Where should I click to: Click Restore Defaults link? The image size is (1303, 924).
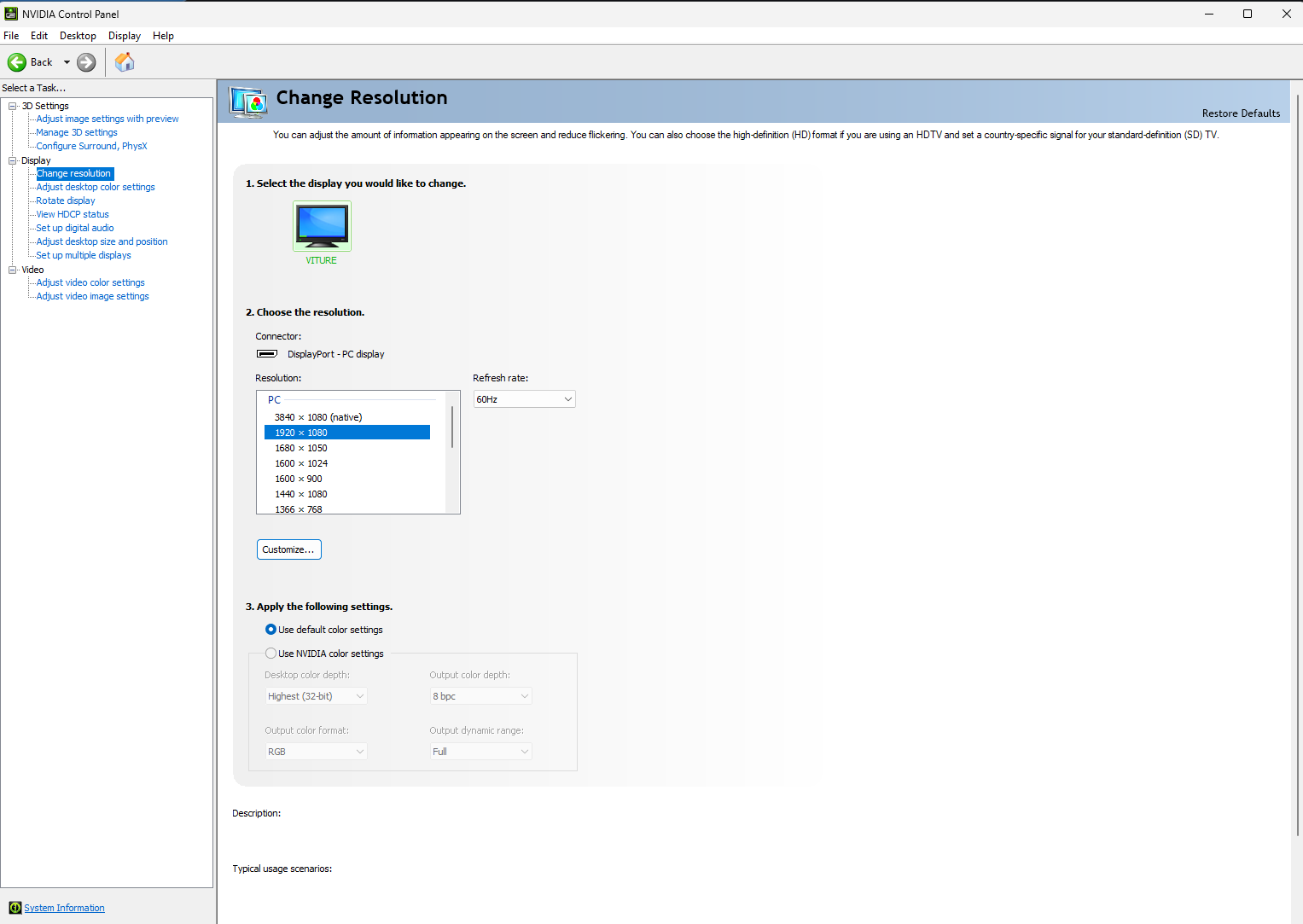tap(1241, 113)
